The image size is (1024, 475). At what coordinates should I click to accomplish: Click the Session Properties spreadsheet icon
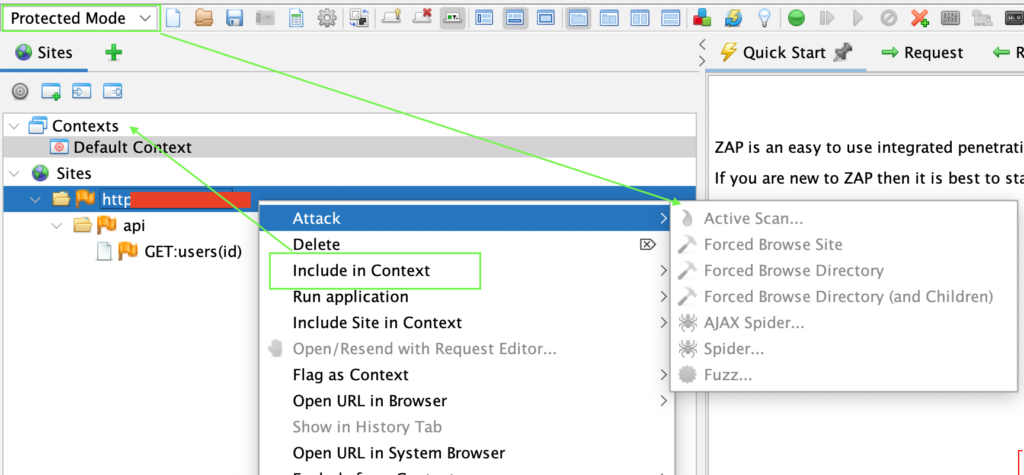[296, 18]
